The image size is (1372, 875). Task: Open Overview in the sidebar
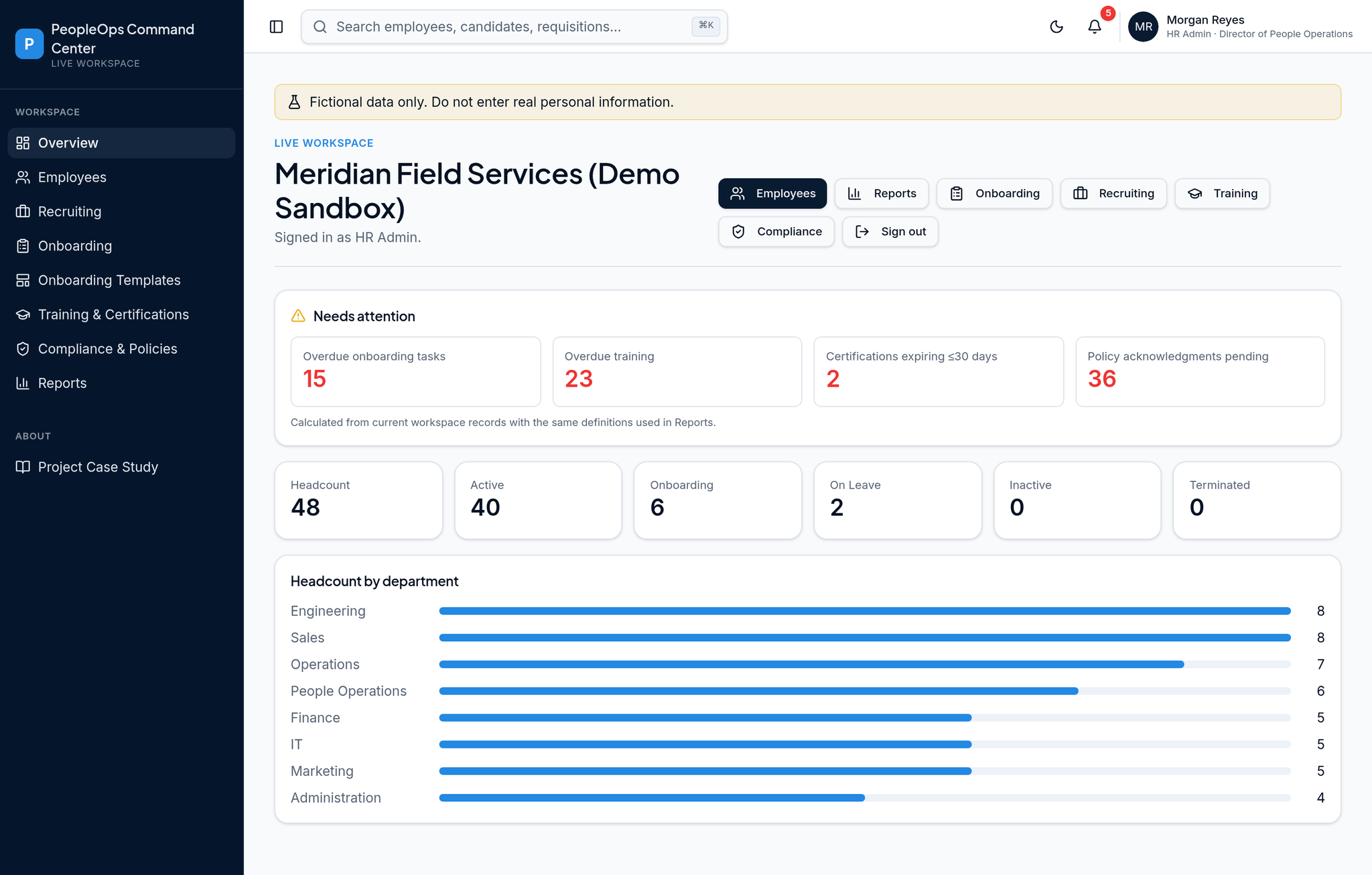pos(121,143)
